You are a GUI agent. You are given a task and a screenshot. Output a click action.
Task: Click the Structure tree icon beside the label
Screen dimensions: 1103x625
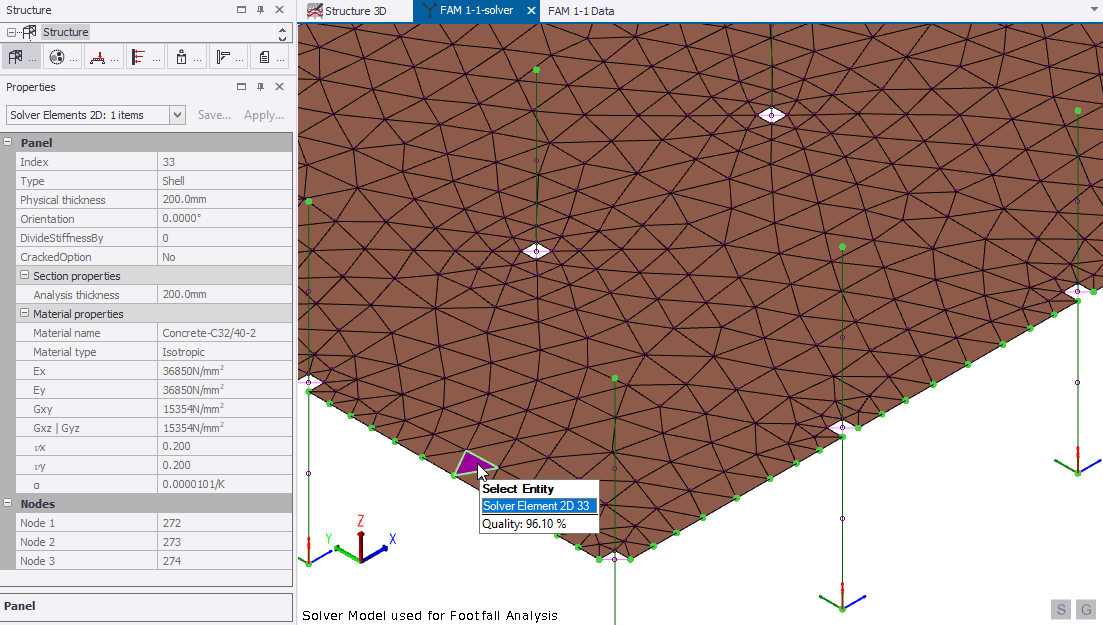click(x=29, y=31)
